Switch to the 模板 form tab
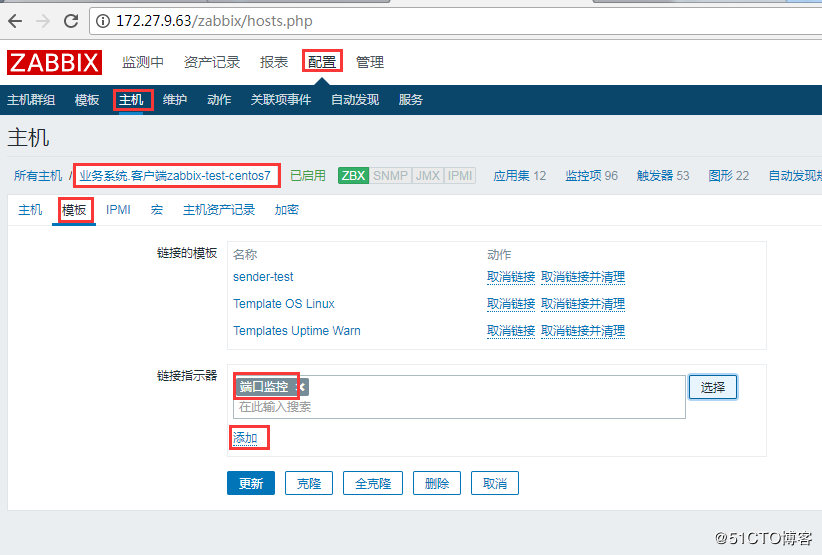 [x=74, y=210]
